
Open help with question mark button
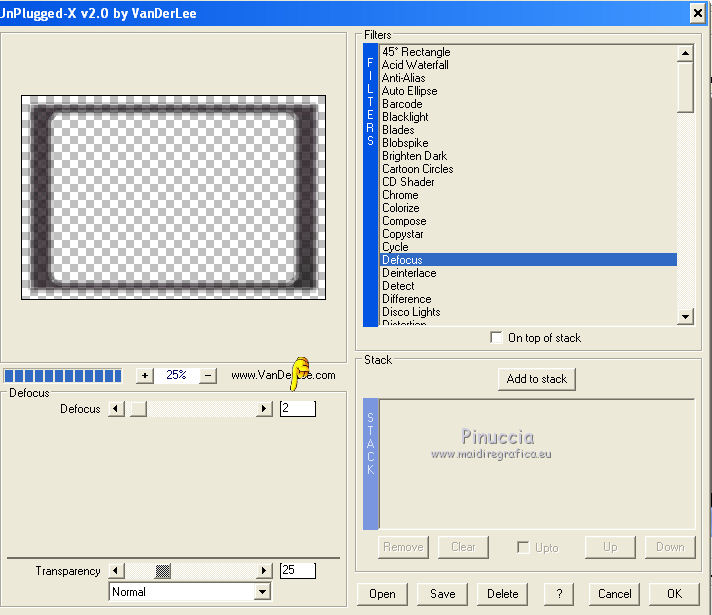tap(559, 594)
